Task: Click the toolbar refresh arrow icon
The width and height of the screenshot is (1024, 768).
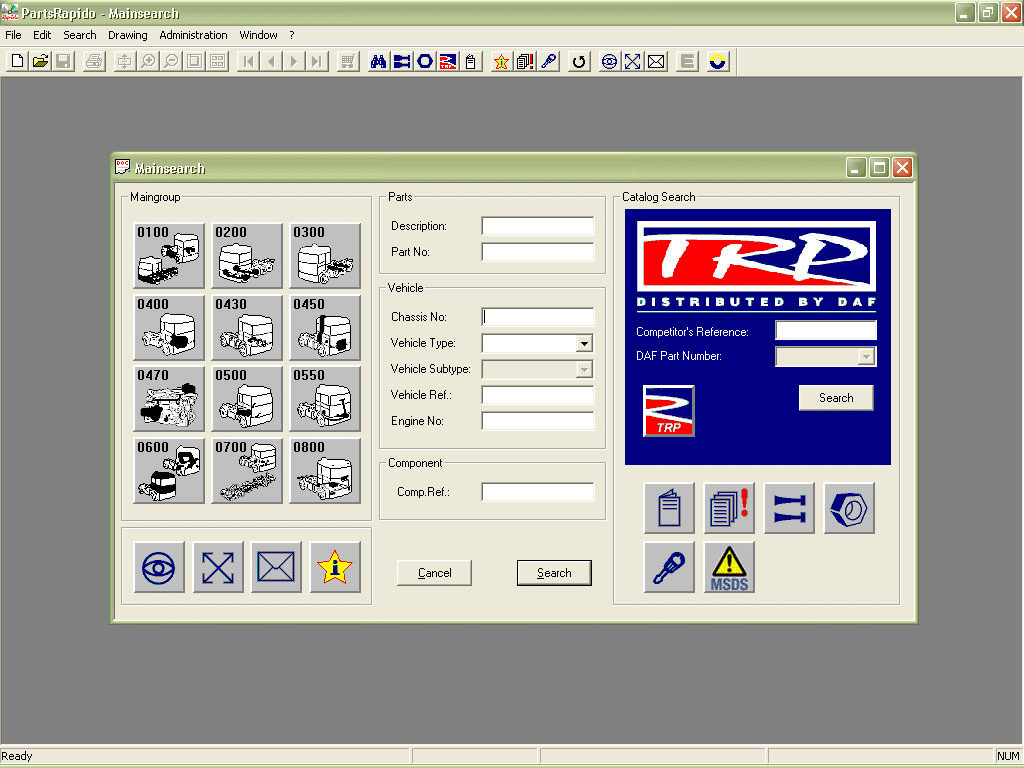Action: pyautogui.click(x=579, y=61)
